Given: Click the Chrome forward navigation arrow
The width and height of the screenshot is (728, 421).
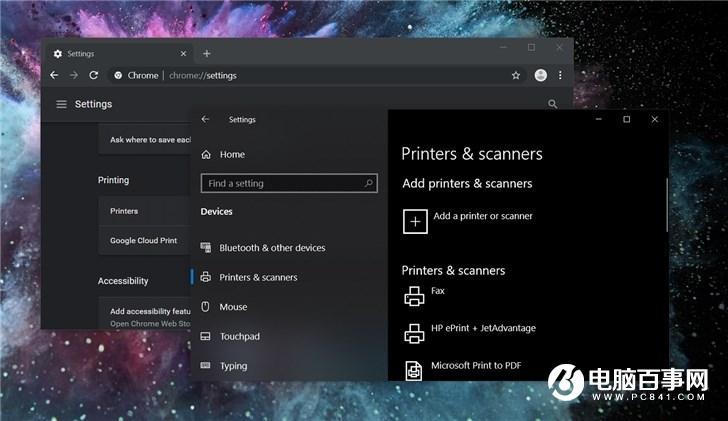Looking at the screenshot, I should 74,75.
